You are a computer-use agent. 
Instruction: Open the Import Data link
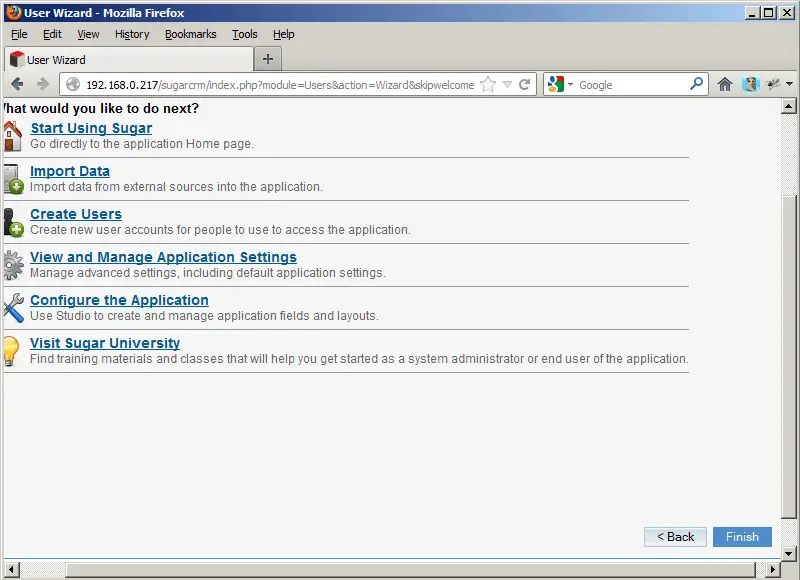[x=70, y=171]
